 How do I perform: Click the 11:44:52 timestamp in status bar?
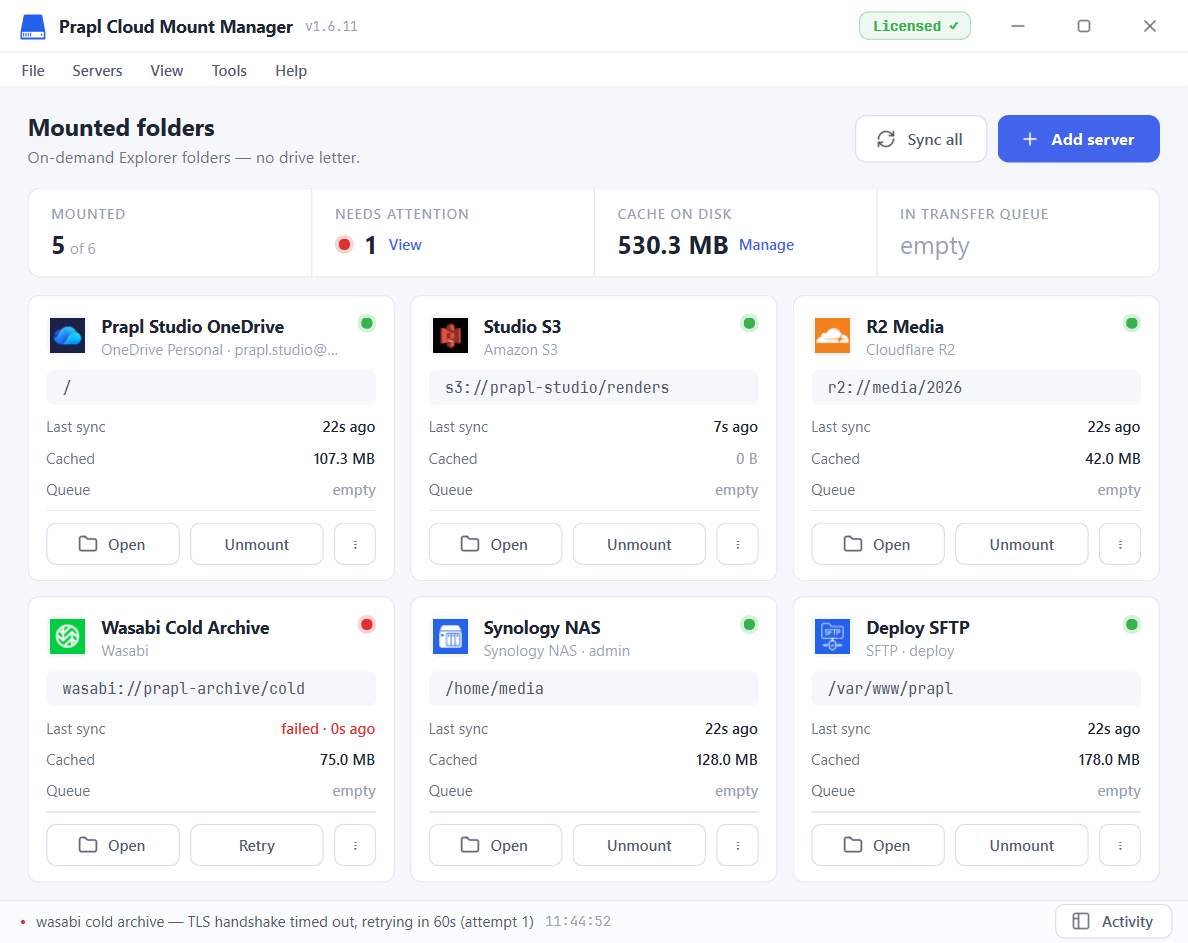pos(578,922)
